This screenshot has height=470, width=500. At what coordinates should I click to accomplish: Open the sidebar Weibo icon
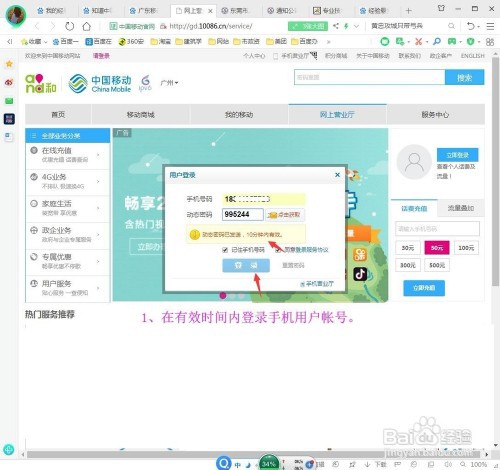point(9,82)
